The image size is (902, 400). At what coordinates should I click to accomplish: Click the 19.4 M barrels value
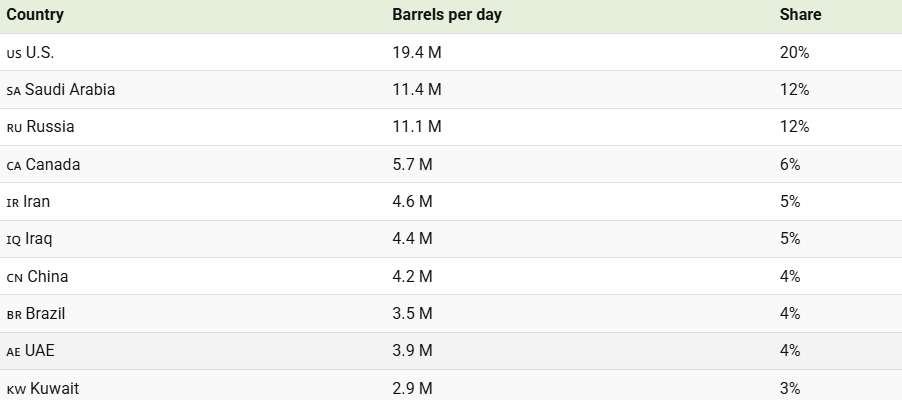point(416,52)
